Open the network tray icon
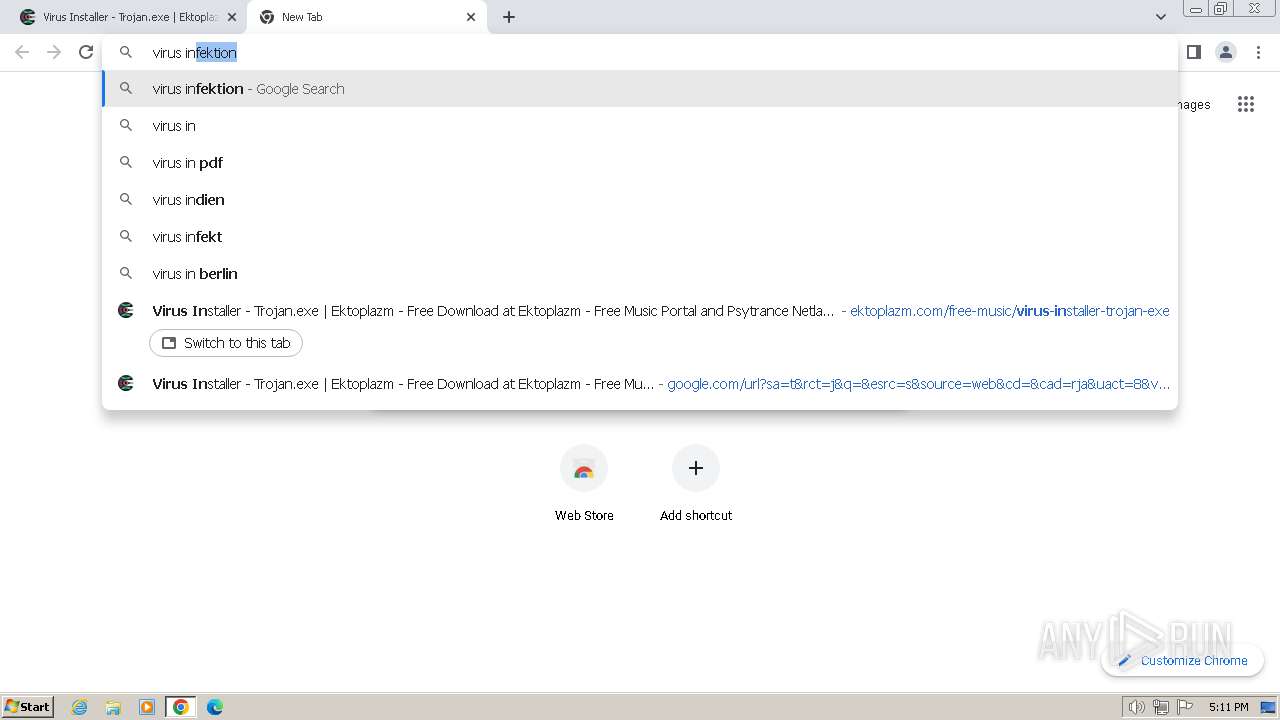The width and height of the screenshot is (1280, 720). 1161,707
